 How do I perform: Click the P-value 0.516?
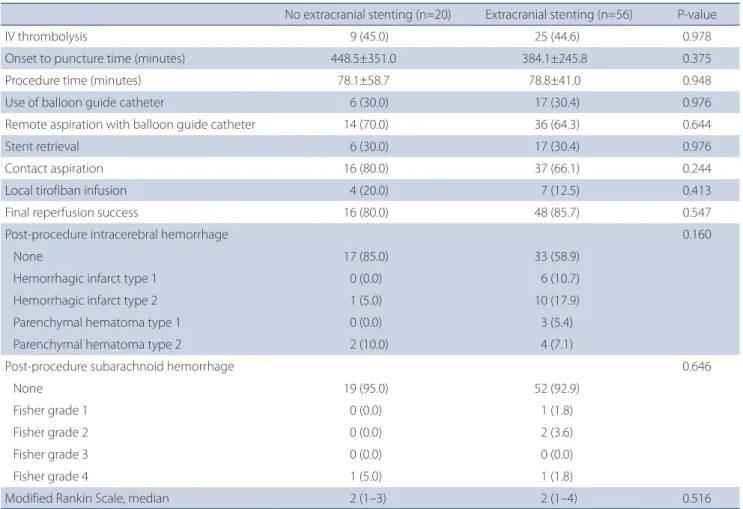tap(697, 499)
